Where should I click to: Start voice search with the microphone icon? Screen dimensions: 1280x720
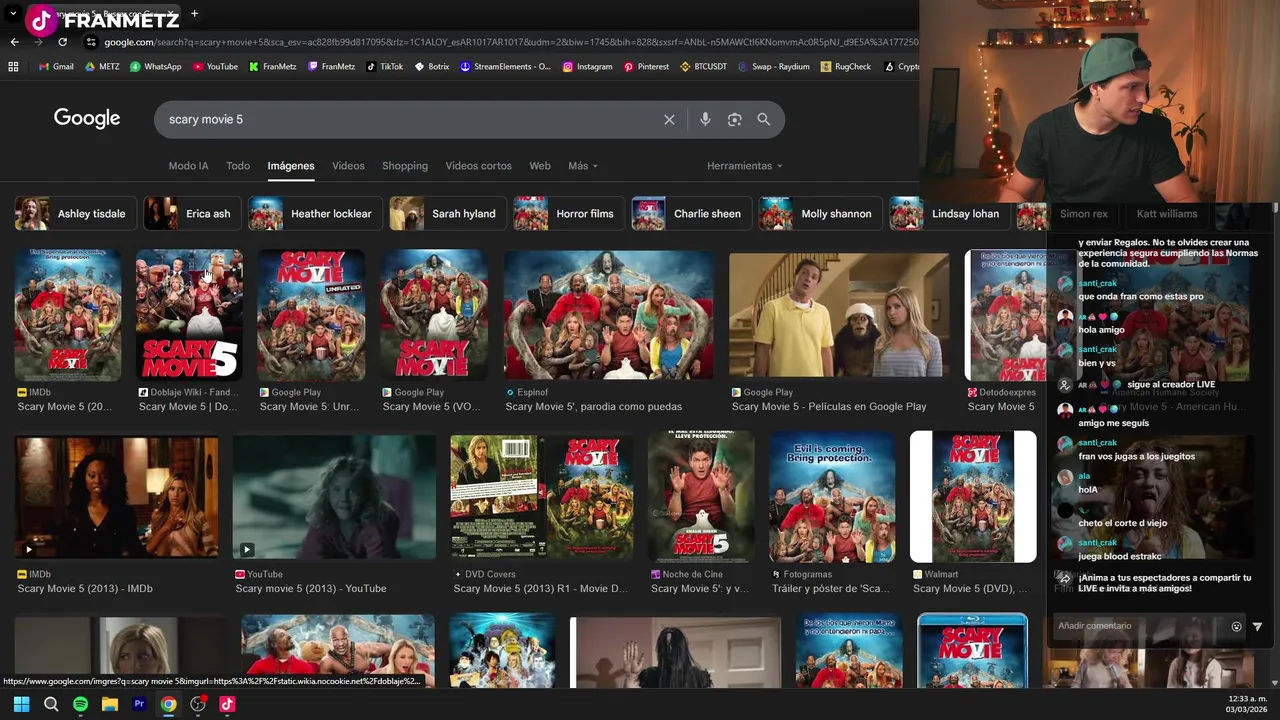tap(705, 119)
